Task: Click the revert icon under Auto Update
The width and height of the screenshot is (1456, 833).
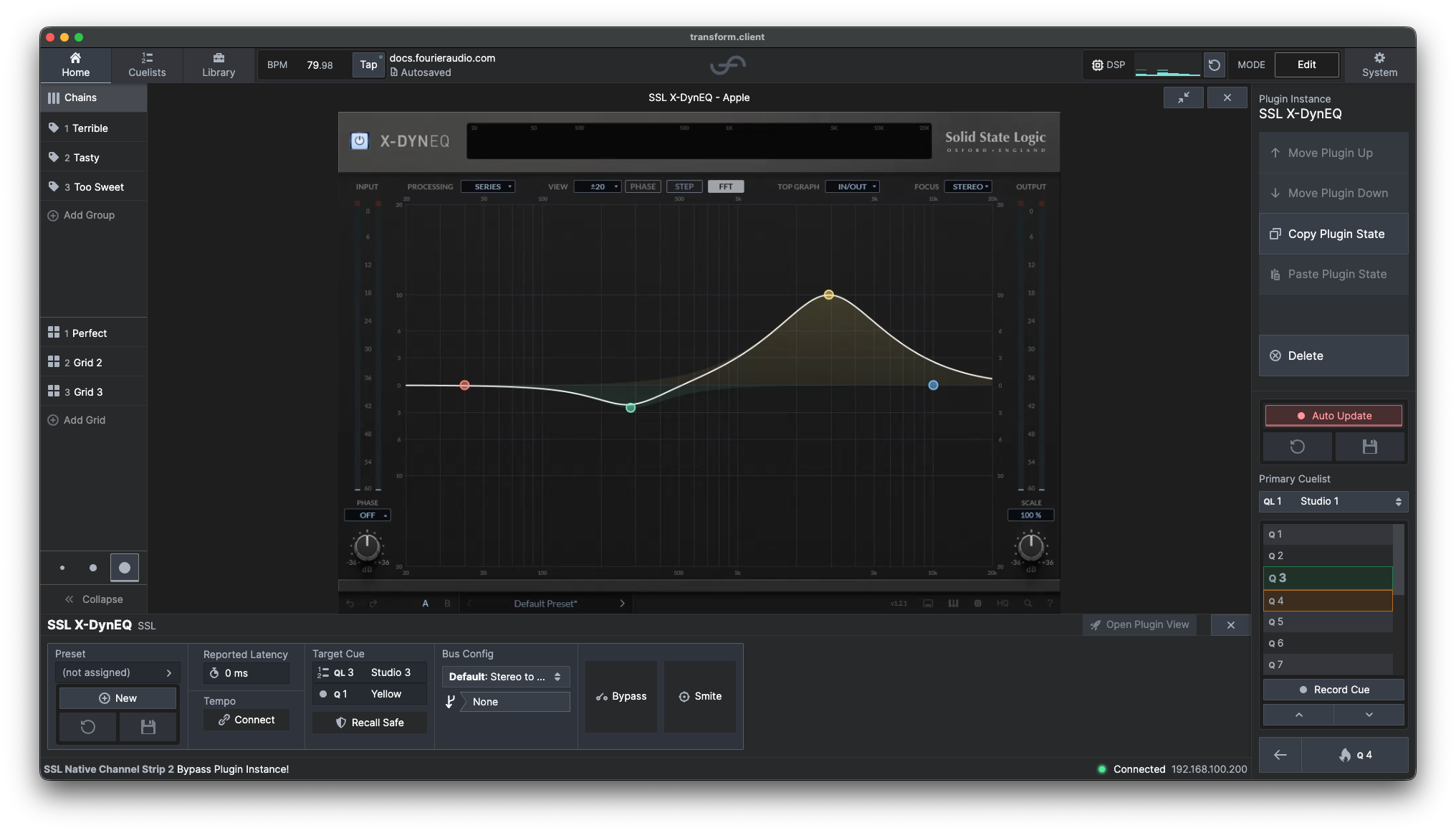Action: pyautogui.click(x=1297, y=447)
